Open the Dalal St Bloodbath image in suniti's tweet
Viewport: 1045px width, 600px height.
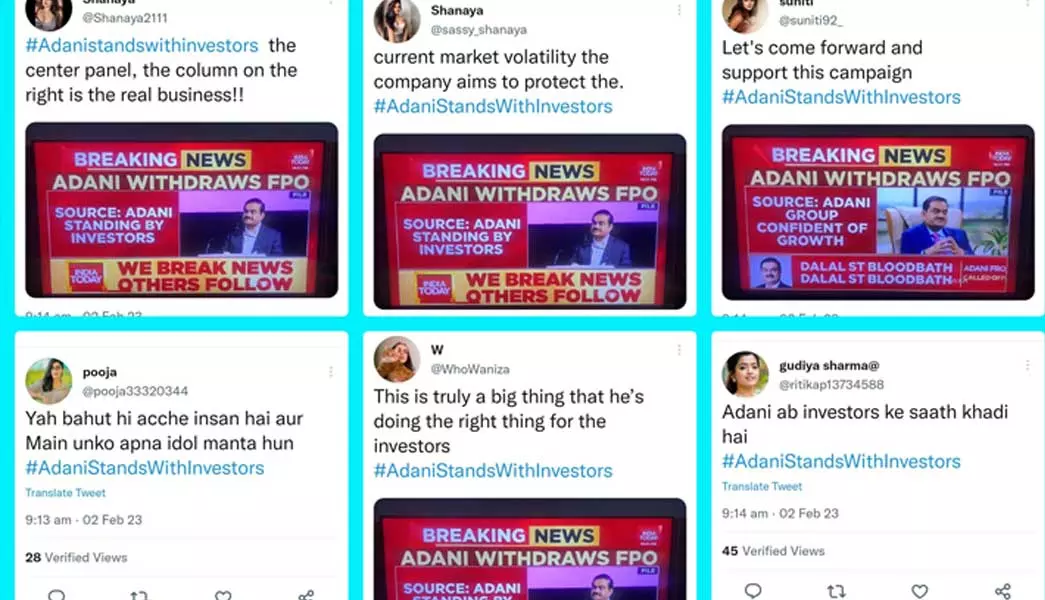878,212
